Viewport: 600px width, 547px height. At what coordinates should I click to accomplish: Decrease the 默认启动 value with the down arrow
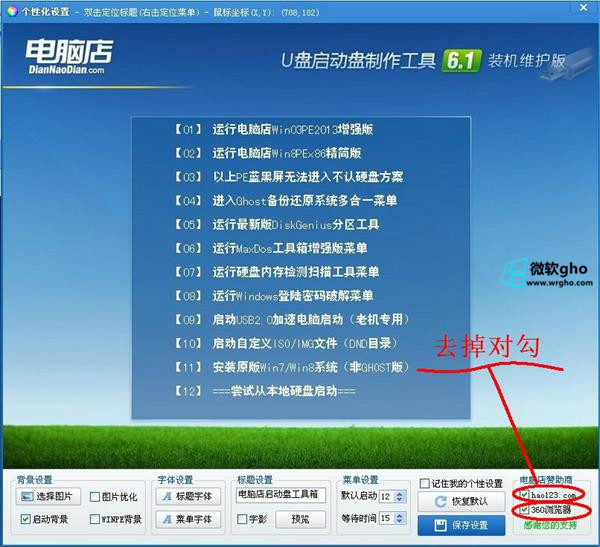click(x=399, y=499)
